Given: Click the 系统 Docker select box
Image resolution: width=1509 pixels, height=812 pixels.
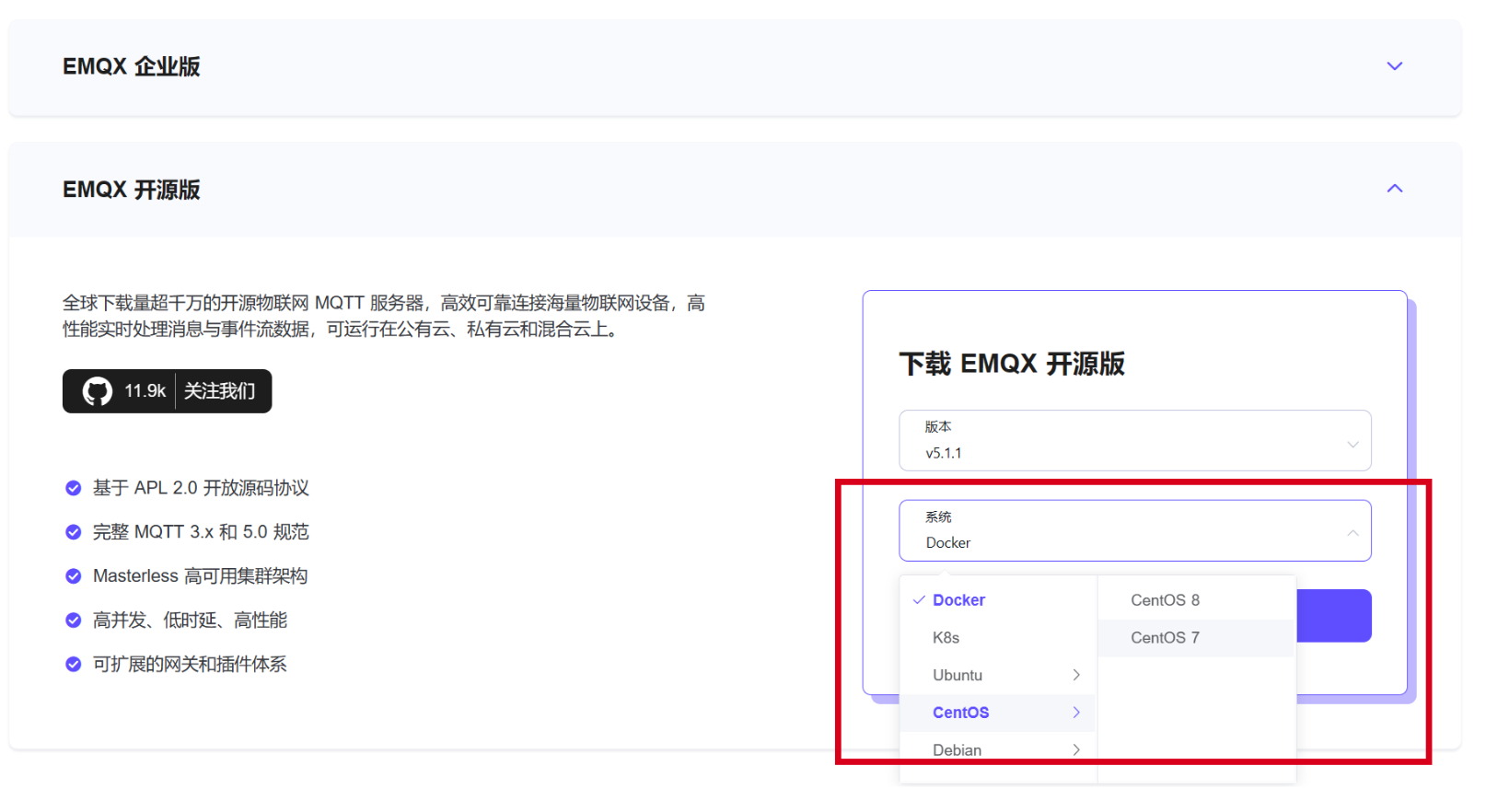Looking at the screenshot, I should [1135, 531].
